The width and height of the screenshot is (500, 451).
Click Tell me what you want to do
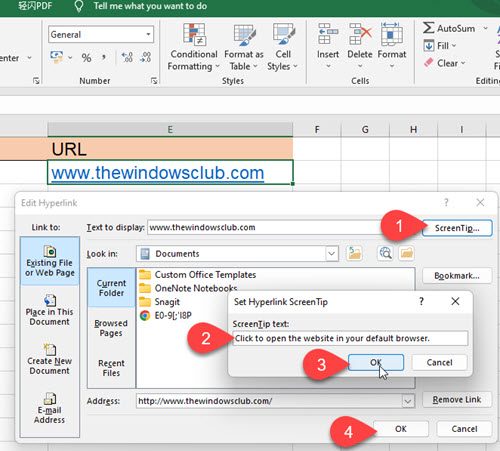pos(150,6)
